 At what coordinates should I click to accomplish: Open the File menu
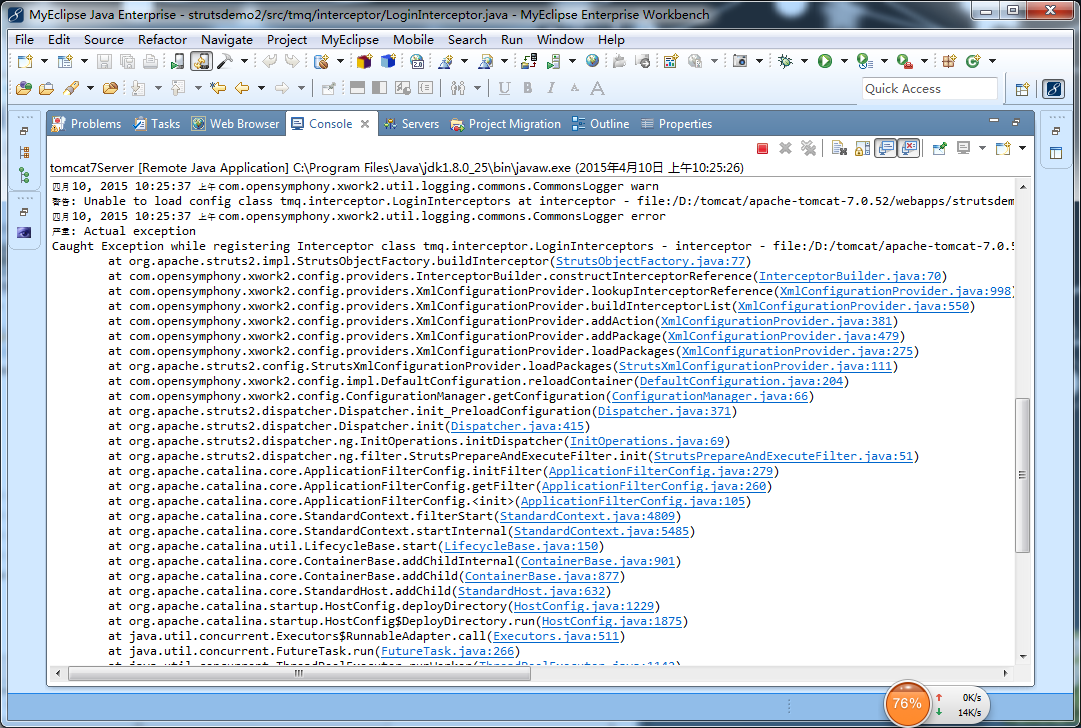coord(24,40)
